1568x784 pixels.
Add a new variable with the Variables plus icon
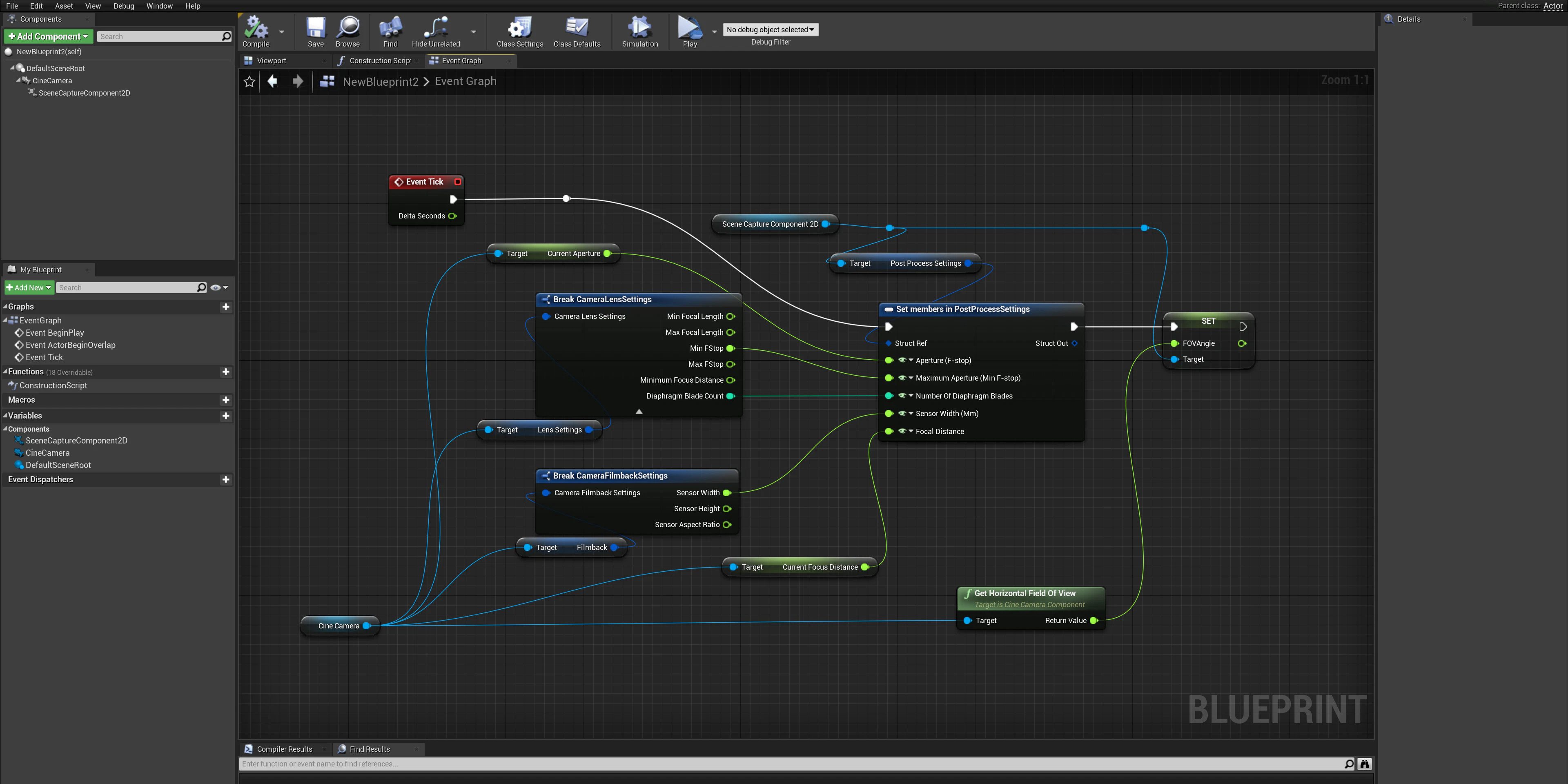pos(226,416)
